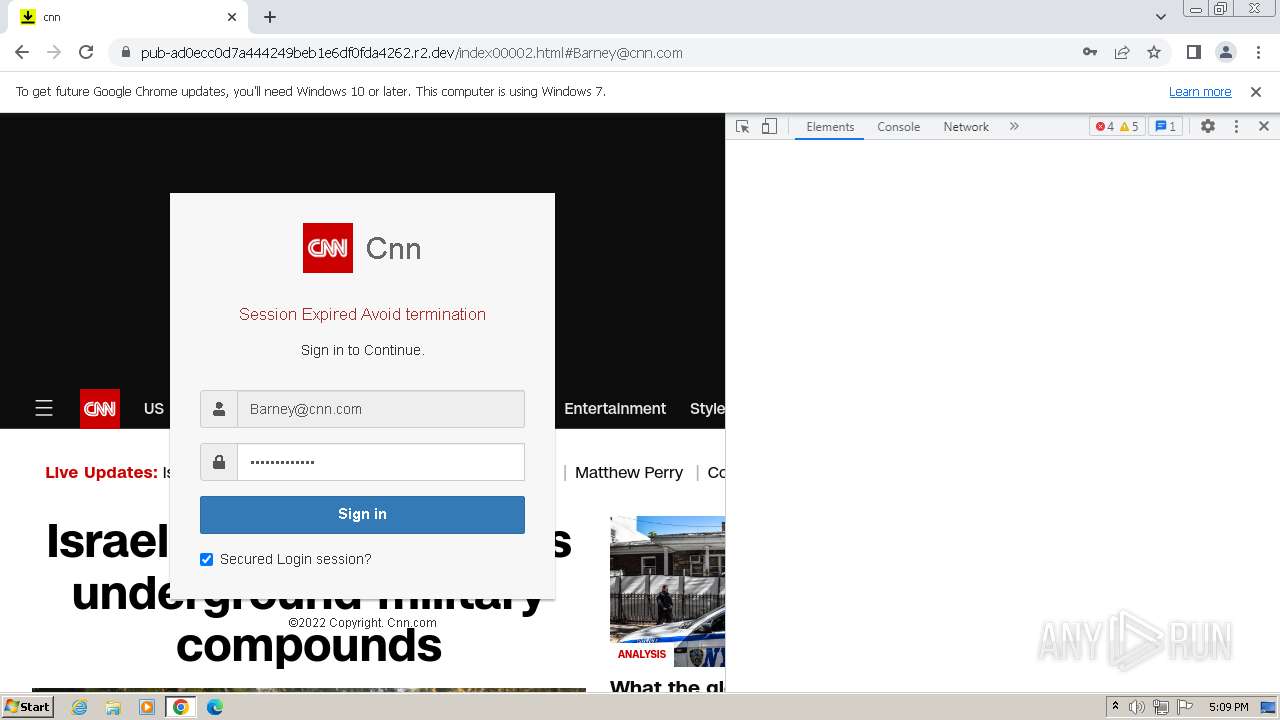The height and width of the screenshot is (720, 1280).
Task: Bookmark this tab with the star
Action: tap(1154, 52)
